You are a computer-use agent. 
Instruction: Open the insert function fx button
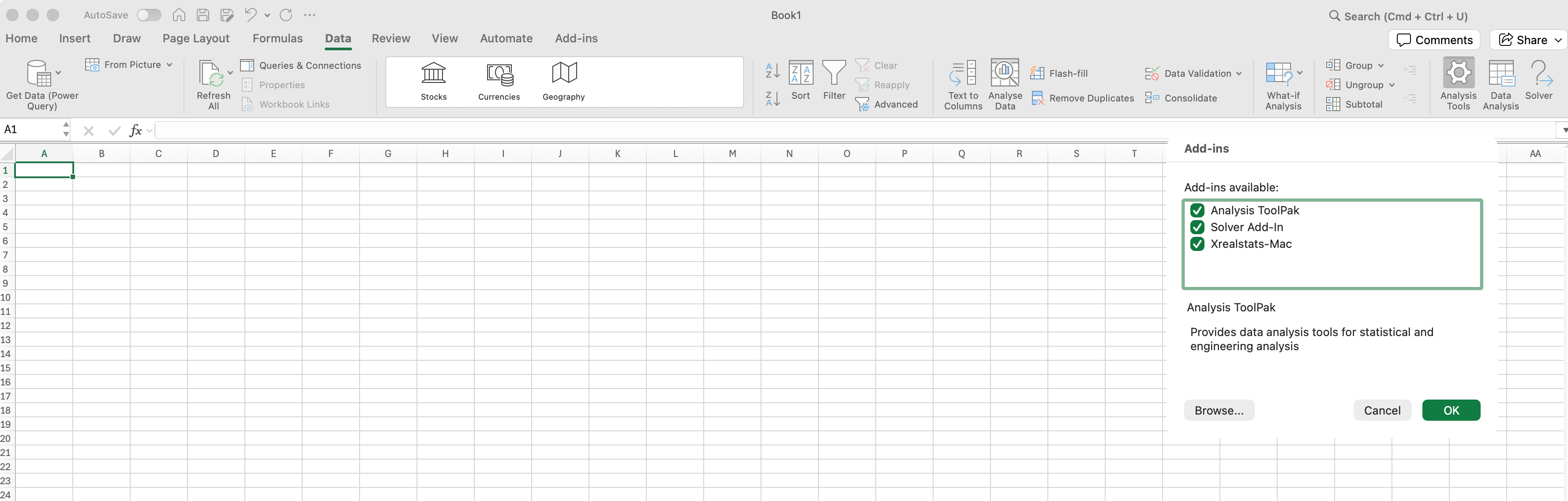pyautogui.click(x=136, y=130)
